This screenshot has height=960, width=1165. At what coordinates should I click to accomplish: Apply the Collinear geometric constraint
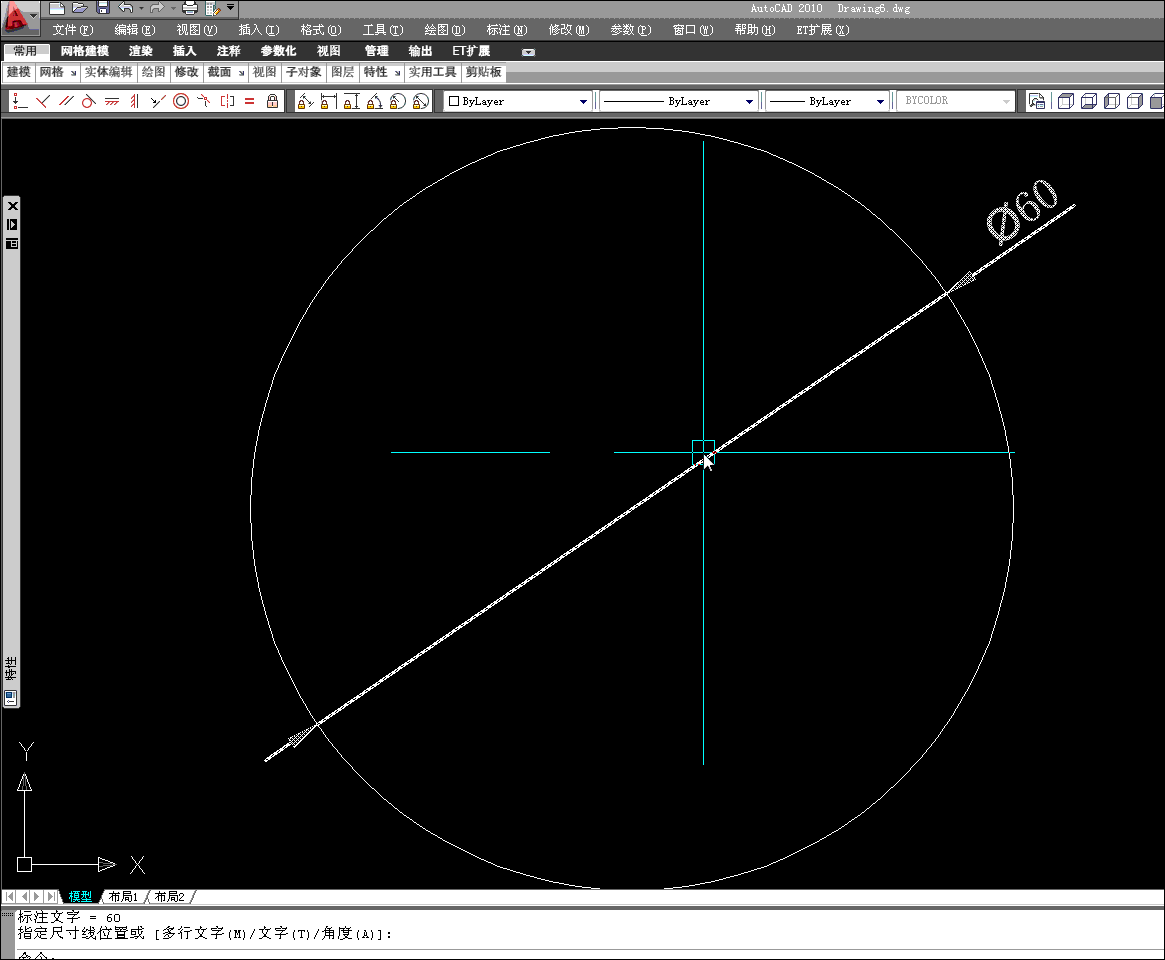click(158, 101)
